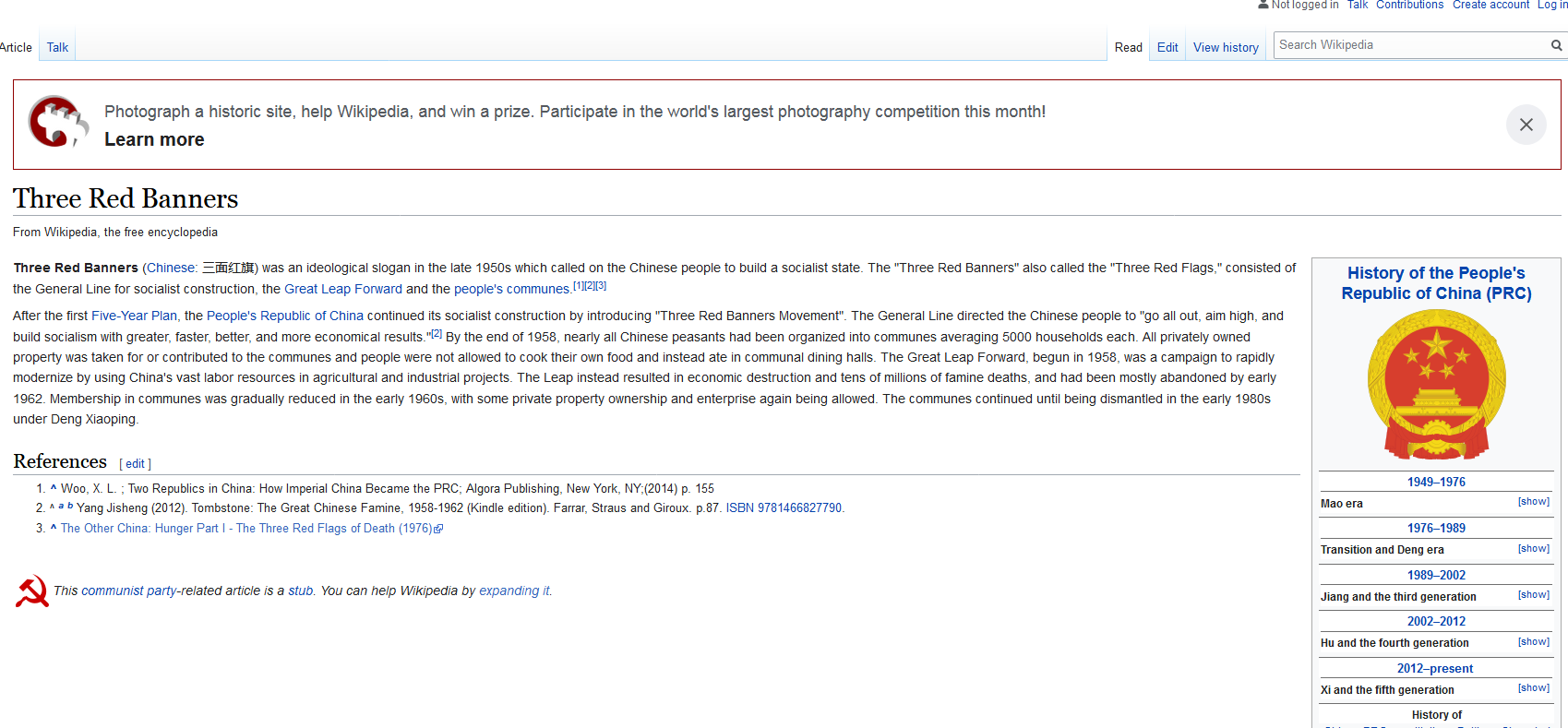Open the 2012–present period link

pyautogui.click(x=1435, y=669)
